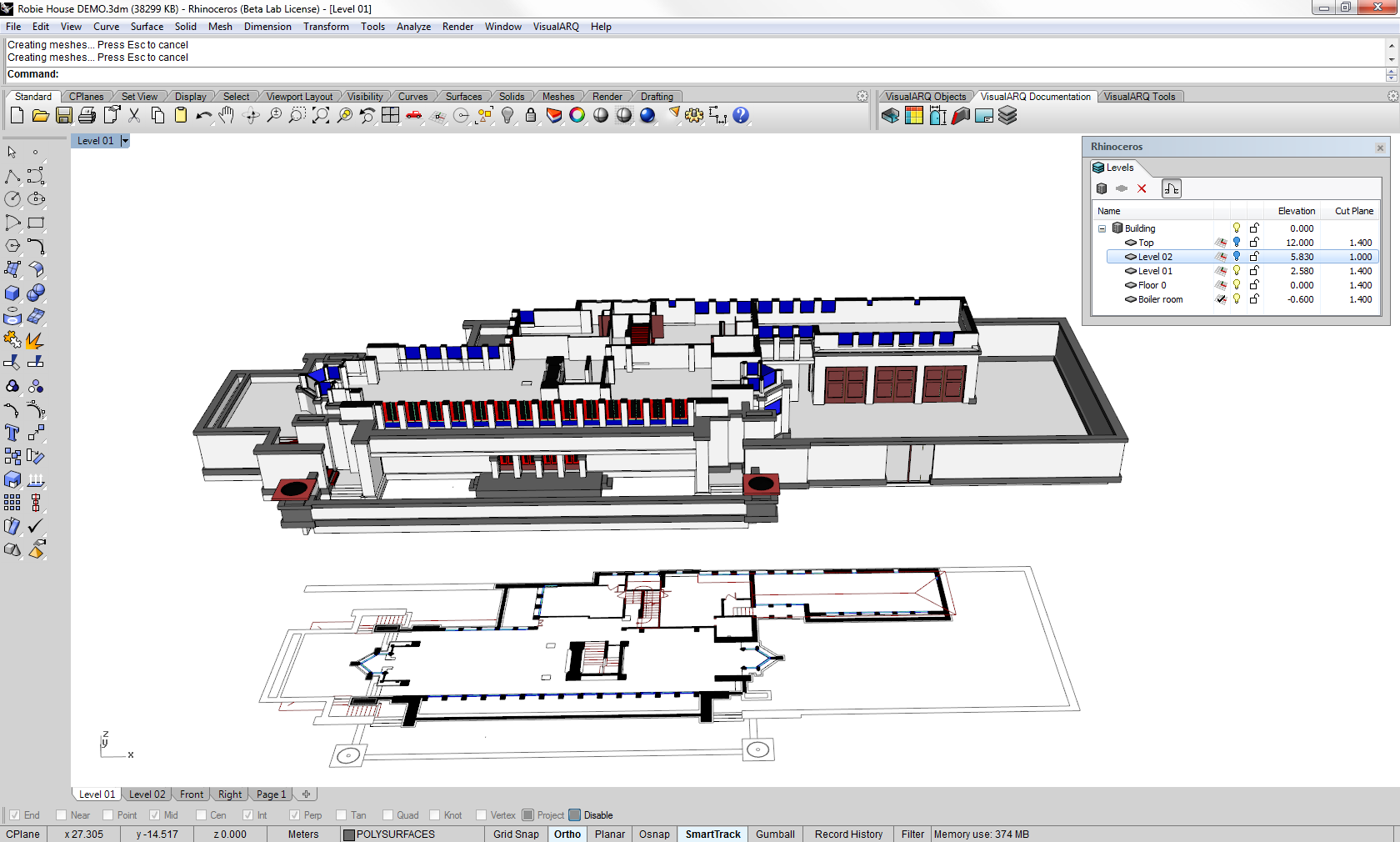Switch to the VisualARQ Objects tab
The image size is (1400, 842).
pos(925,97)
